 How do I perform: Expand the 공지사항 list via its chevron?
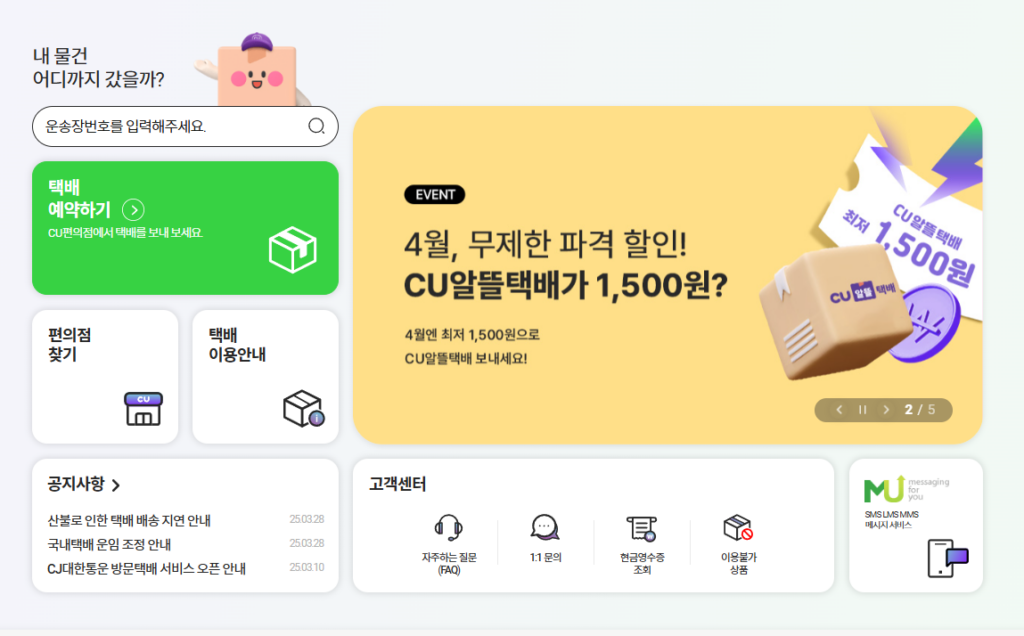[116, 485]
